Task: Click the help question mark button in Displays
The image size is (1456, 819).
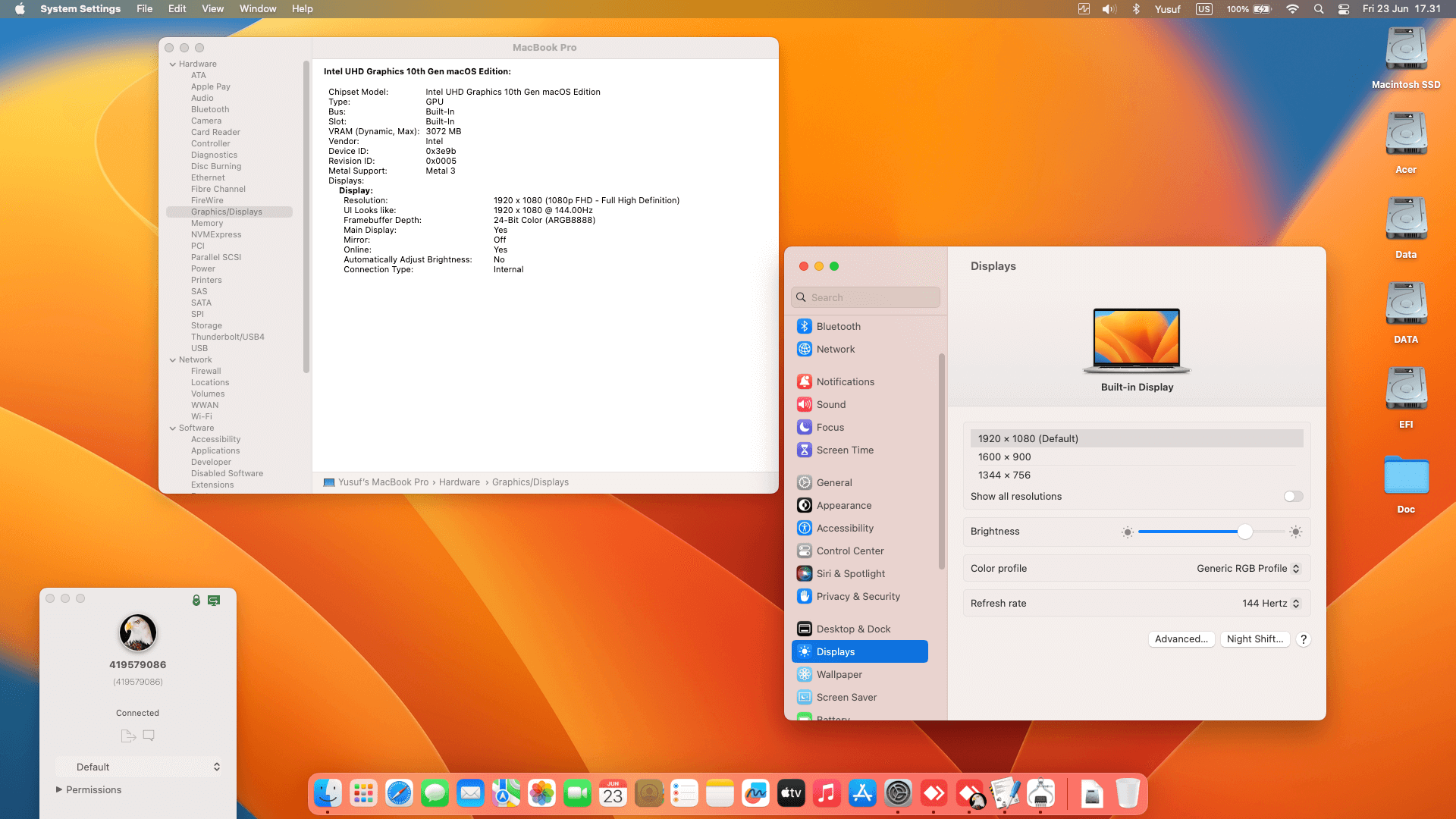Action: coord(1304,639)
